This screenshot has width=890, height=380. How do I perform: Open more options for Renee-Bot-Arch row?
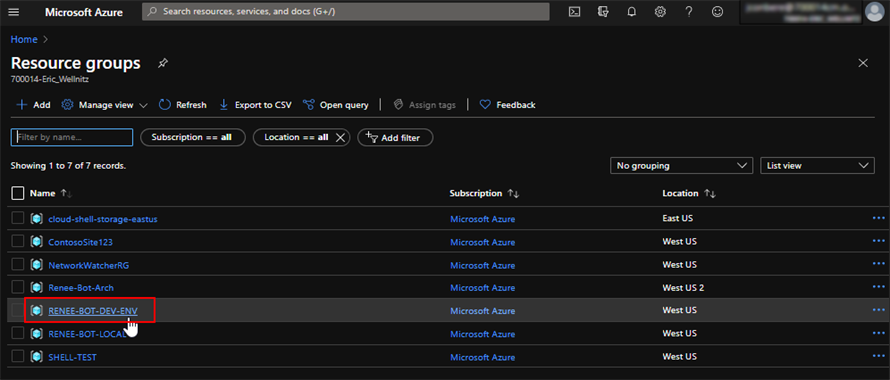(878, 287)
